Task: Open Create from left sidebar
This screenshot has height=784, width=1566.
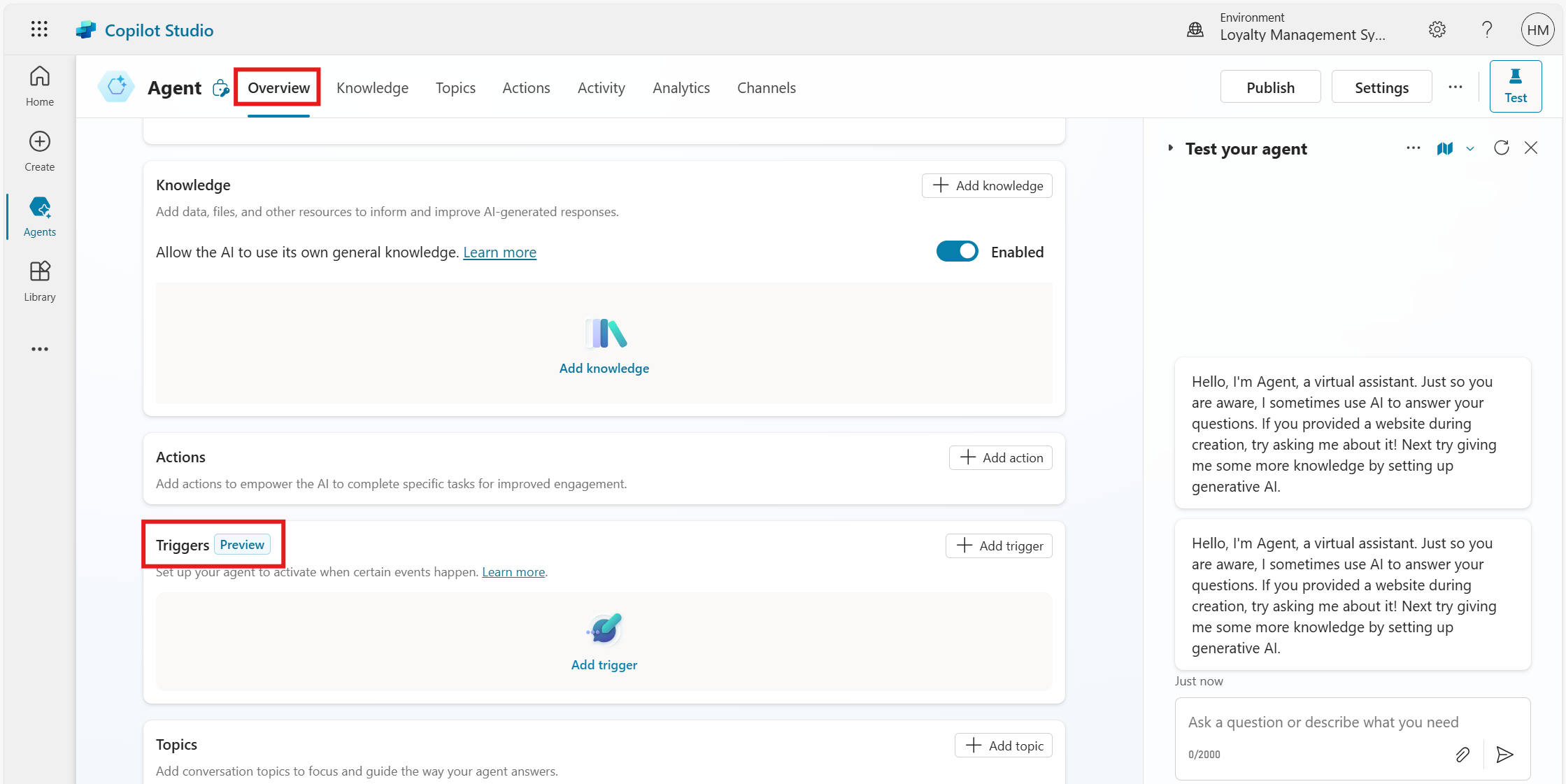Action: click(40, 151)
